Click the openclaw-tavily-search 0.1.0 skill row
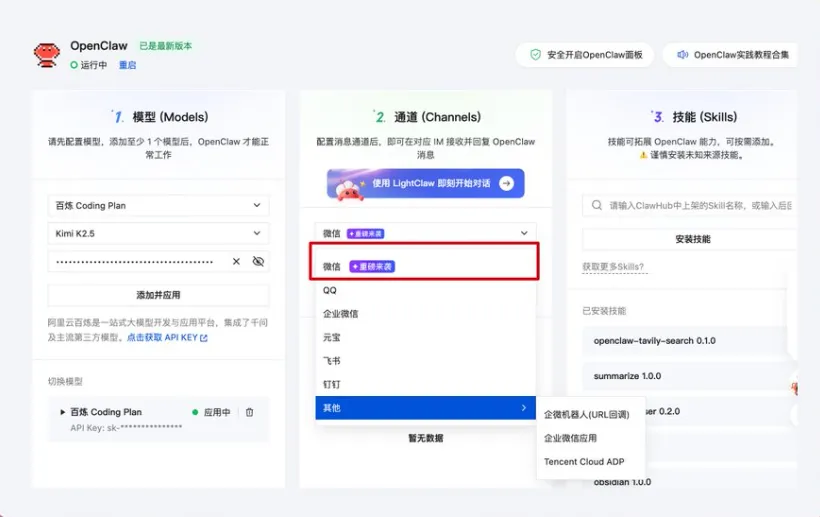 [685, 341]
